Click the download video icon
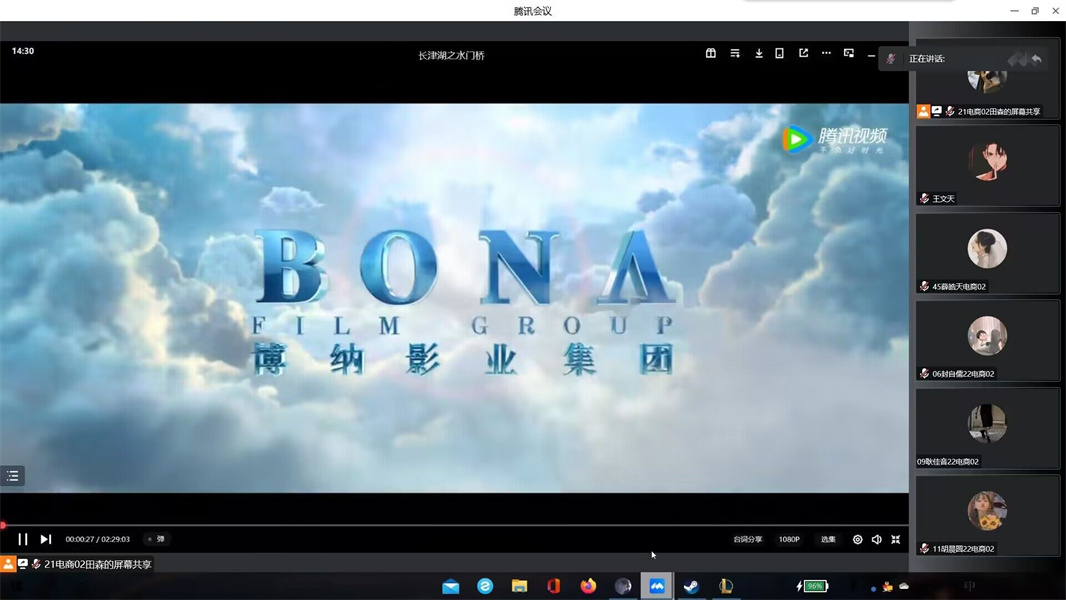 point(759,53)
